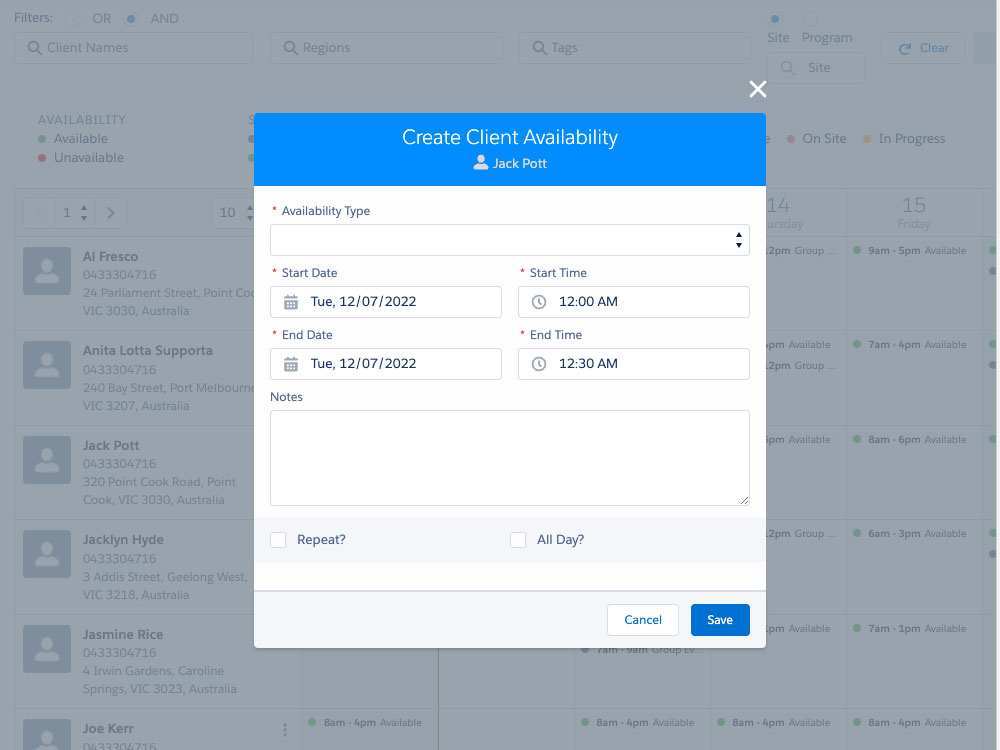Open the Availability Type dropdown

tap(510, 240)
